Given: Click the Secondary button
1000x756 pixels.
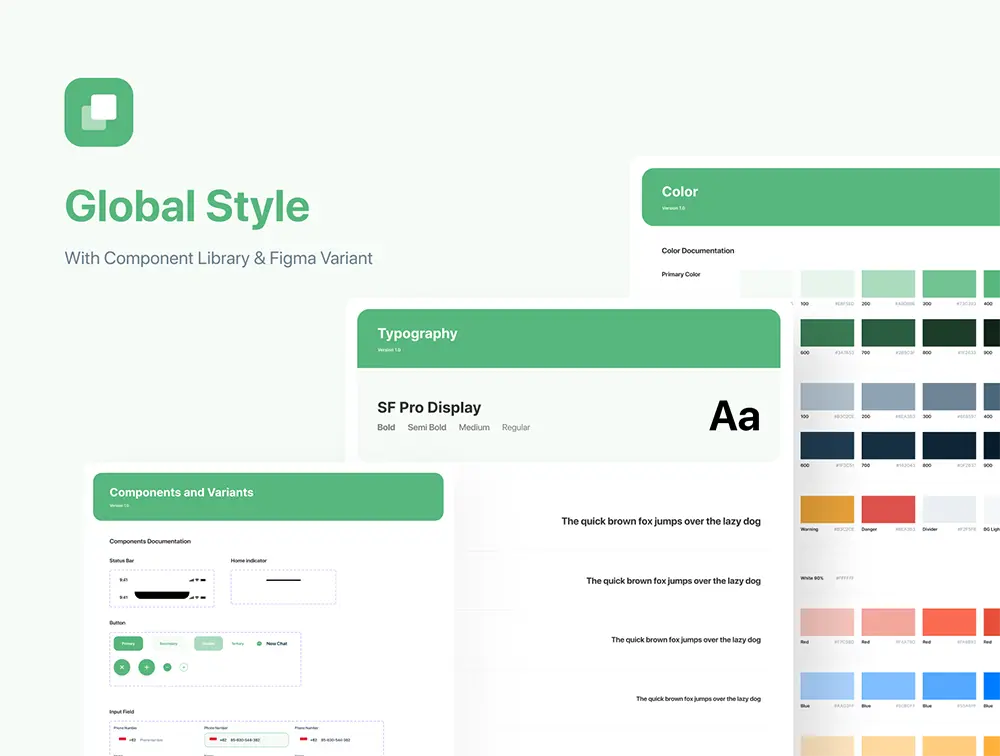Looking at the screenshot, I should 168,644.
